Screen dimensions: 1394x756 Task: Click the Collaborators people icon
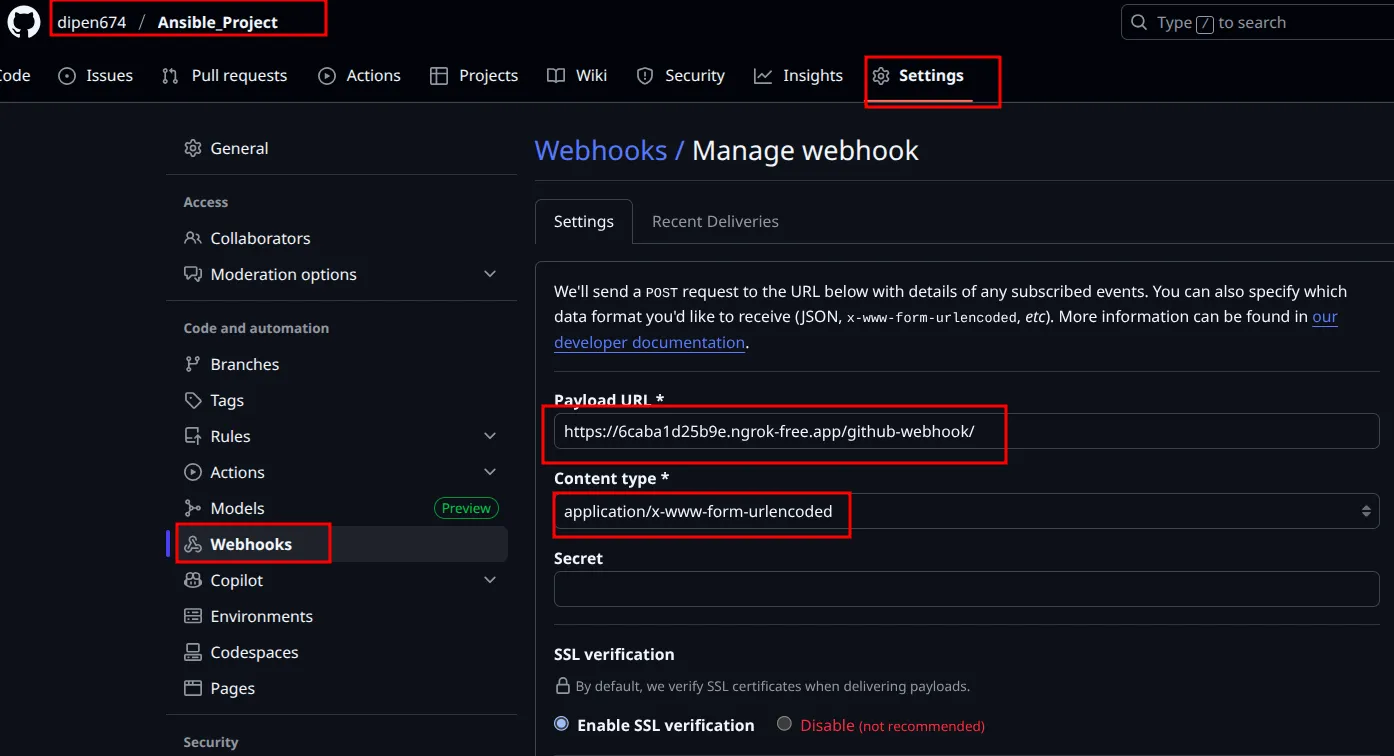coord(193,238)
